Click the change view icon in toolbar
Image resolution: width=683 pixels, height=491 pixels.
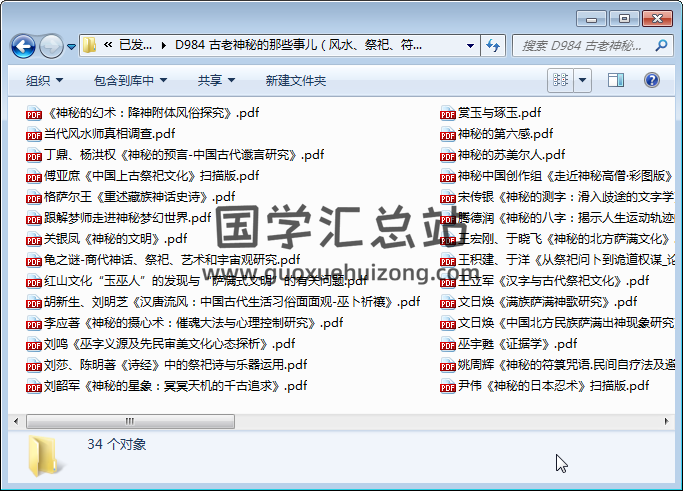tap(561, 81)
